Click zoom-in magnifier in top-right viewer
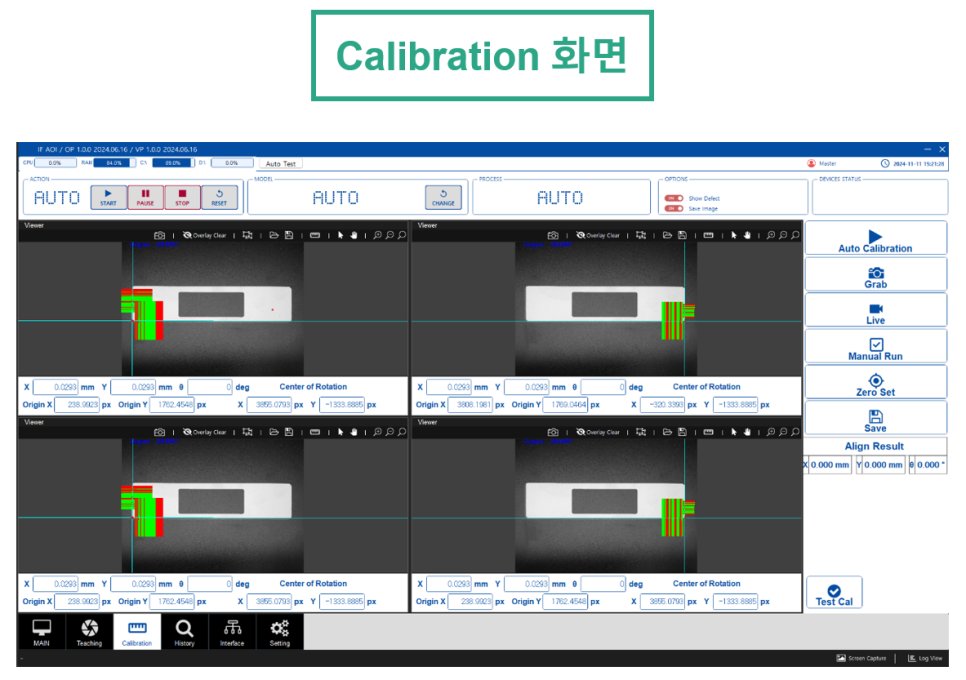The height and width of the screenshot is (680, 966). coord(771,235)
